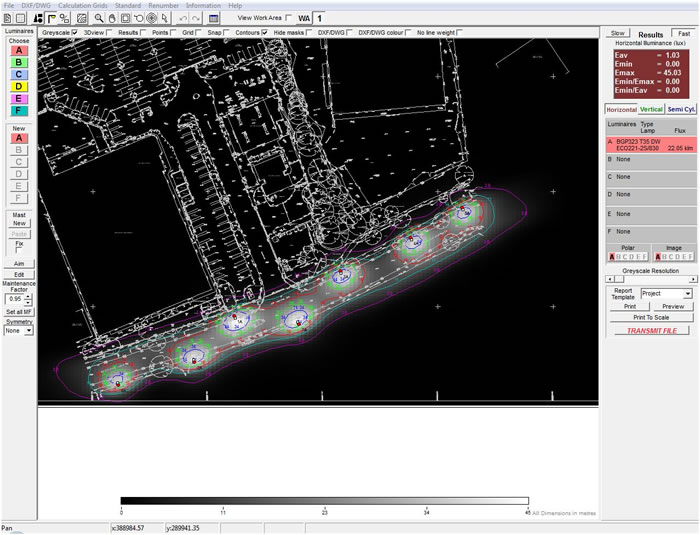Click the concentric circles target icon
This screenshot has width=700, height=535.
pos(152,18)
